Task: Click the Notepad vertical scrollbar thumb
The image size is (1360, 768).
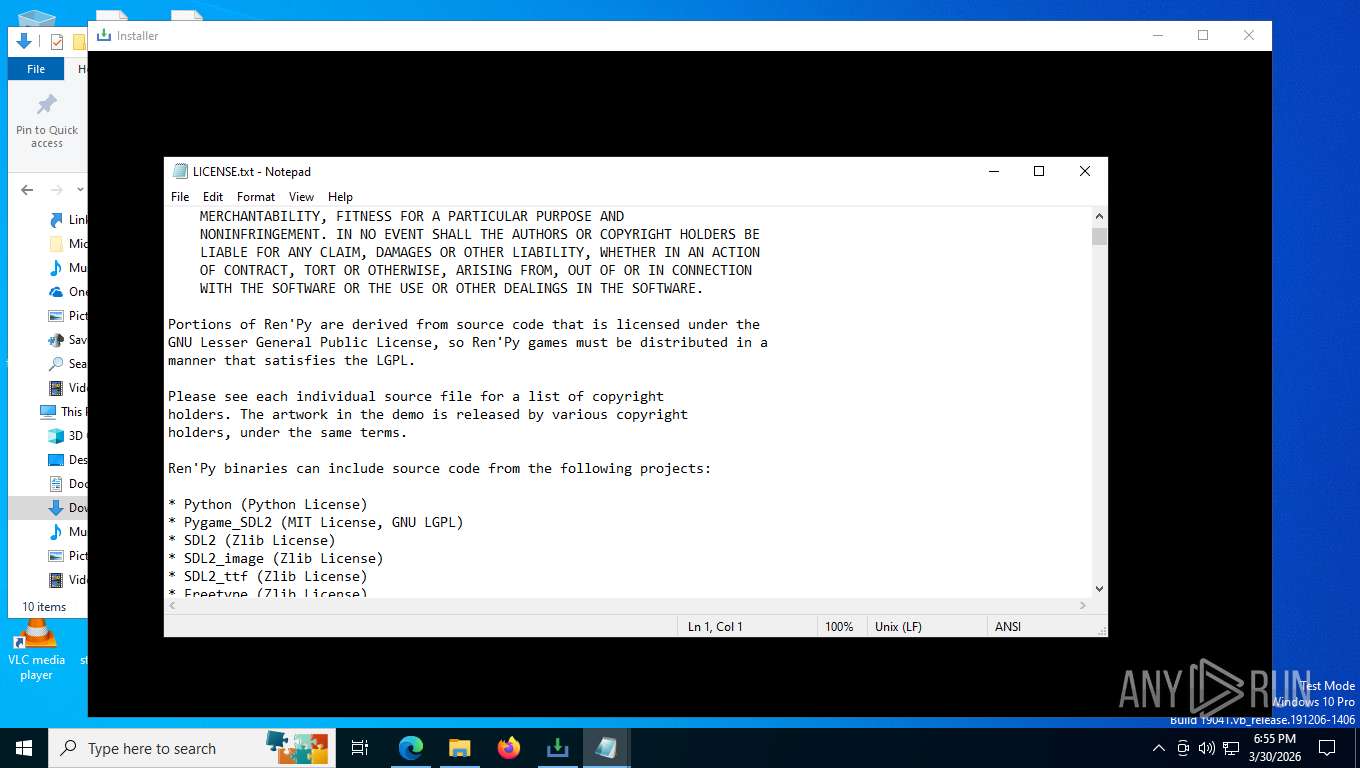Action: coord(1099,236)
